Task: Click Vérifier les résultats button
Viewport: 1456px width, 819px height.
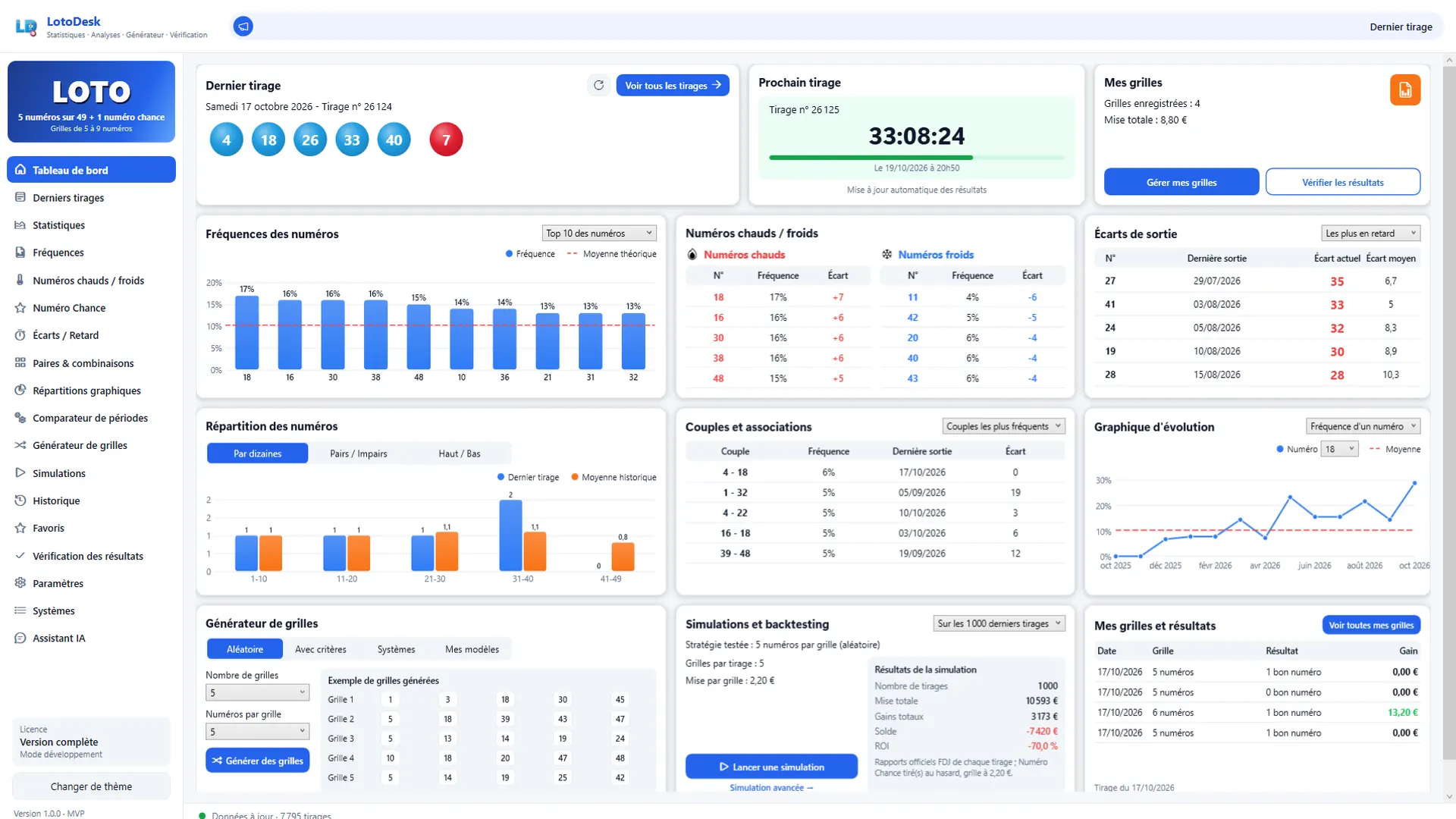Action: tap(1343, 183)
